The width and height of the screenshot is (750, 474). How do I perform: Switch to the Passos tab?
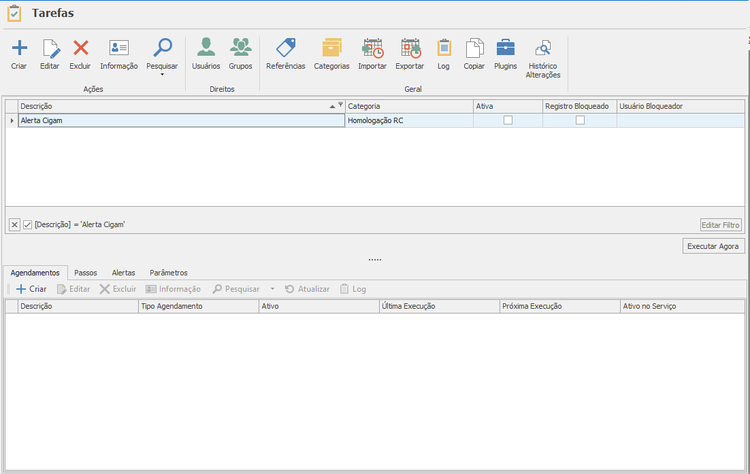pyautogui.click(x=86, y=273)
